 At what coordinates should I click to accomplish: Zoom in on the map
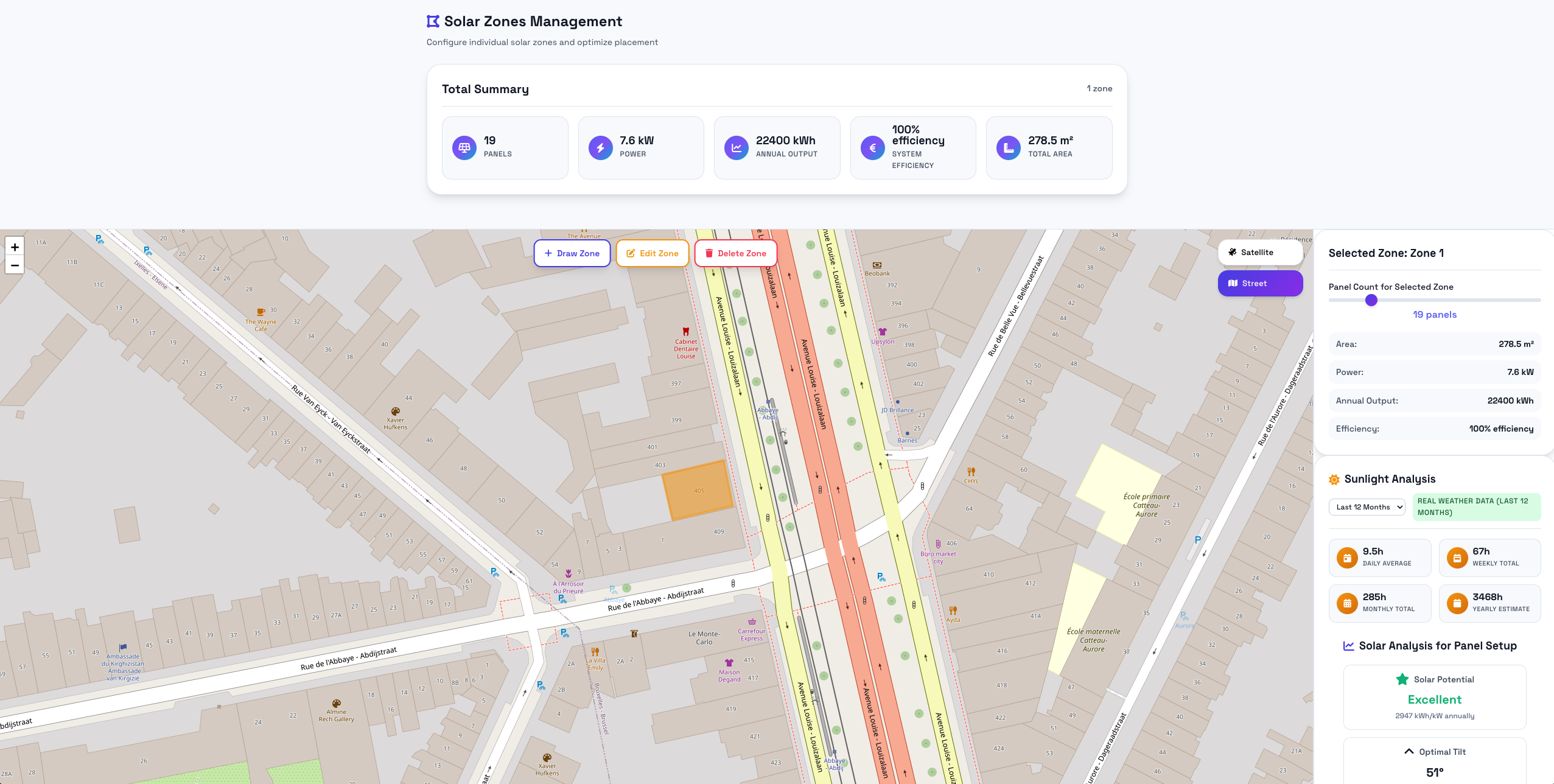click(15, 247)
